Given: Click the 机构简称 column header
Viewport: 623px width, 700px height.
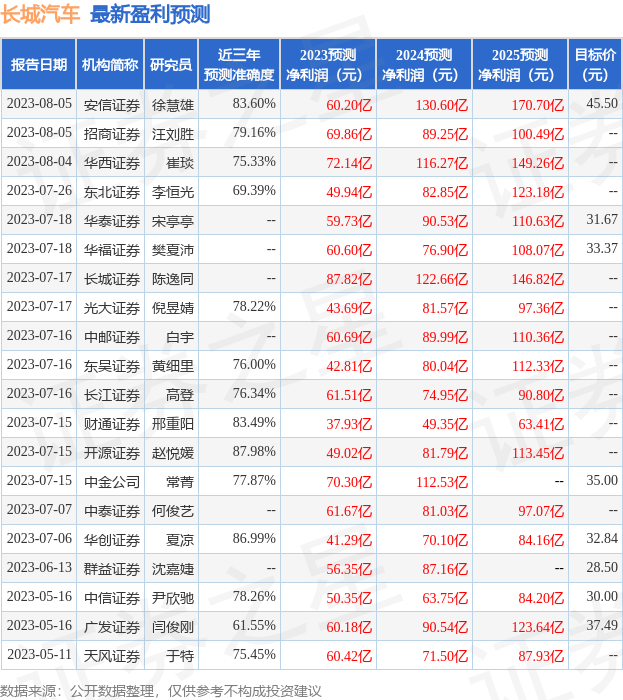Looking at the screenshot, I should tap(110, 64).
